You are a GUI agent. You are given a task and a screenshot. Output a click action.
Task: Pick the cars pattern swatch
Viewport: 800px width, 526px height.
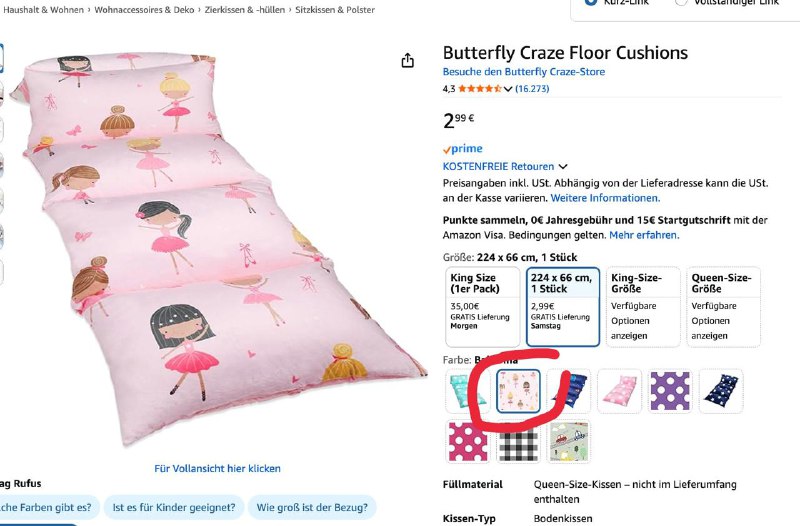pyautogui.click(x=568, y=442)
